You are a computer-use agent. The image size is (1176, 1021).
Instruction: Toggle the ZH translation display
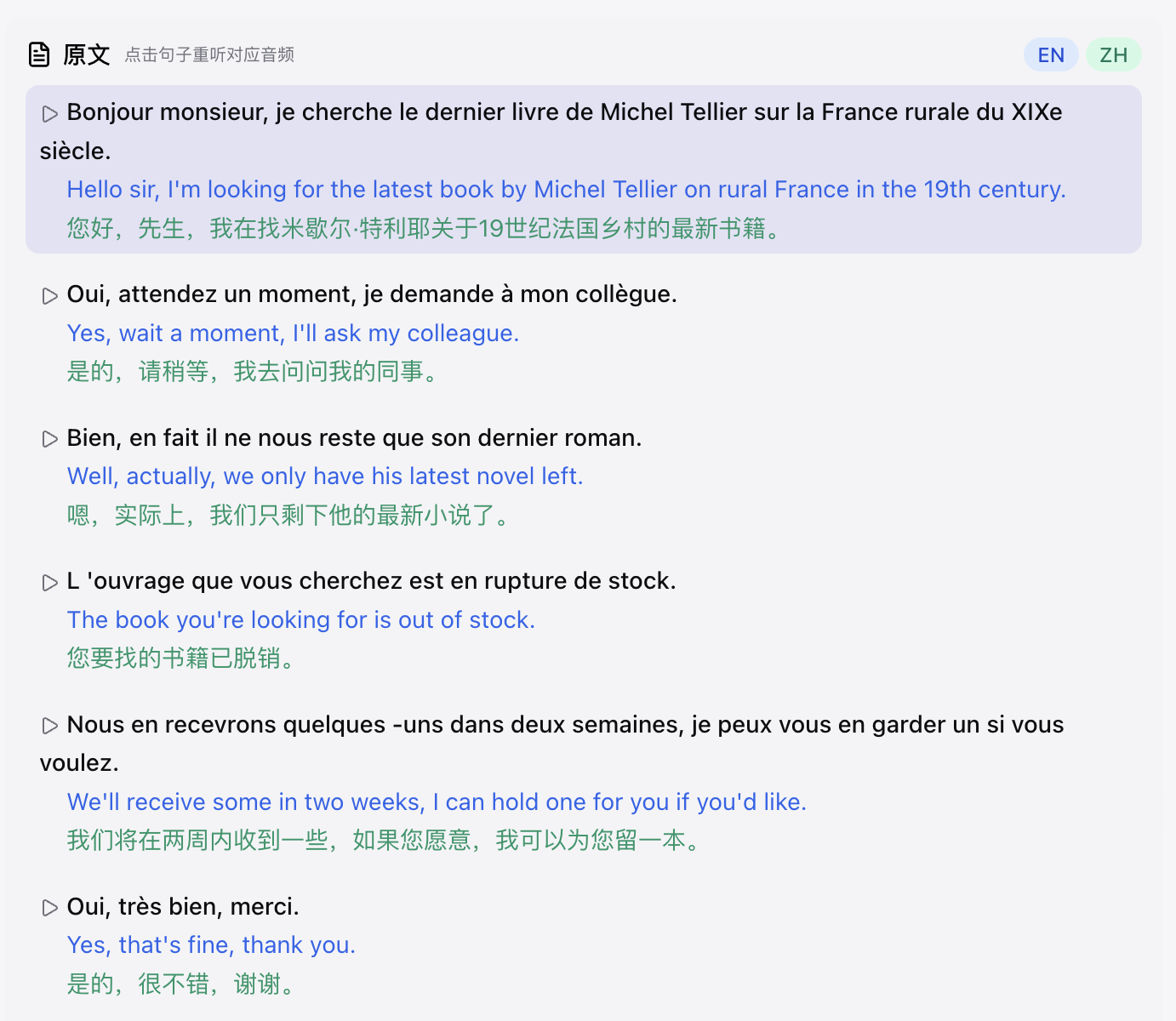(x=1113, y=55)
